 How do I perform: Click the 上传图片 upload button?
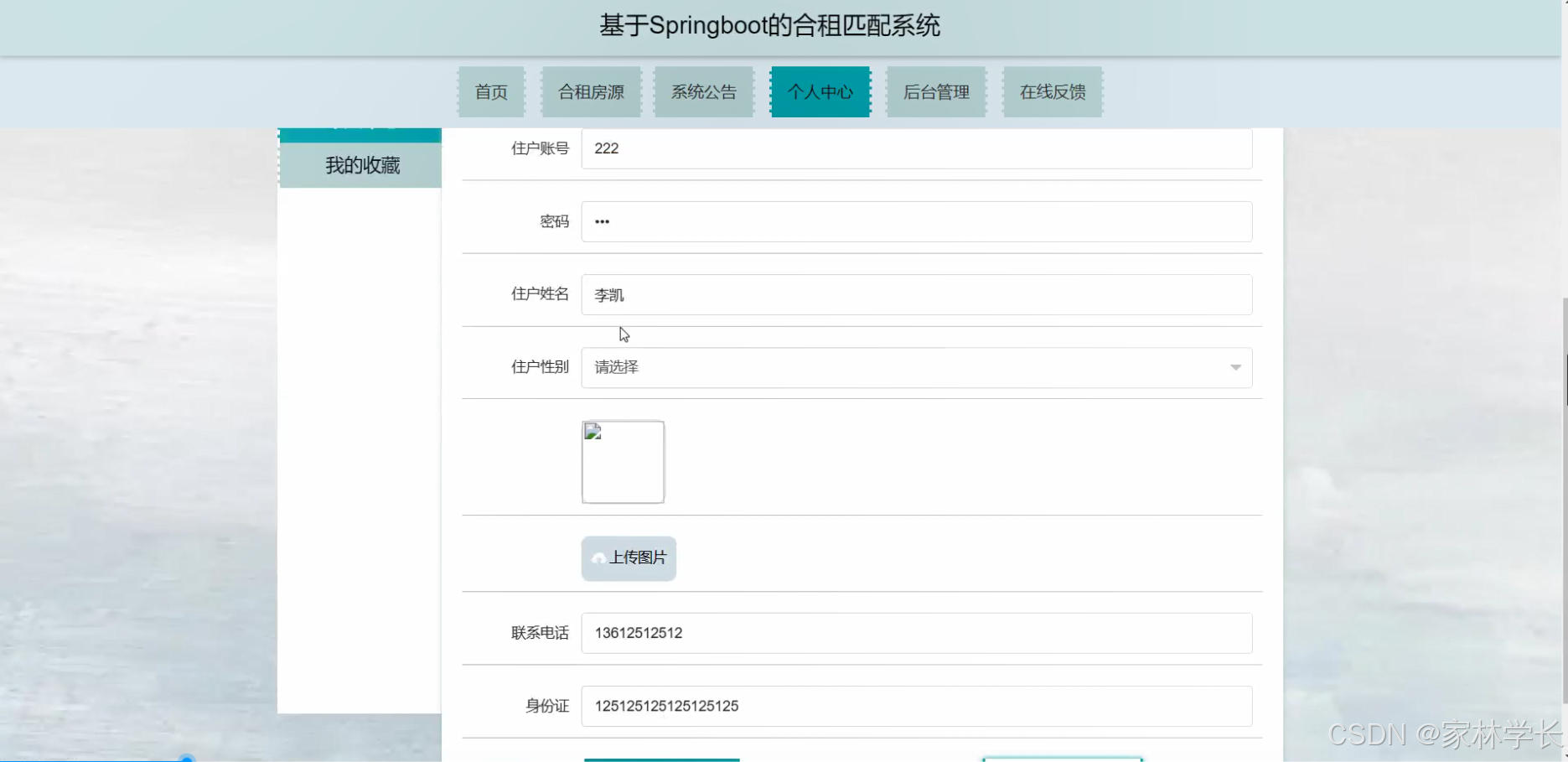629,558
